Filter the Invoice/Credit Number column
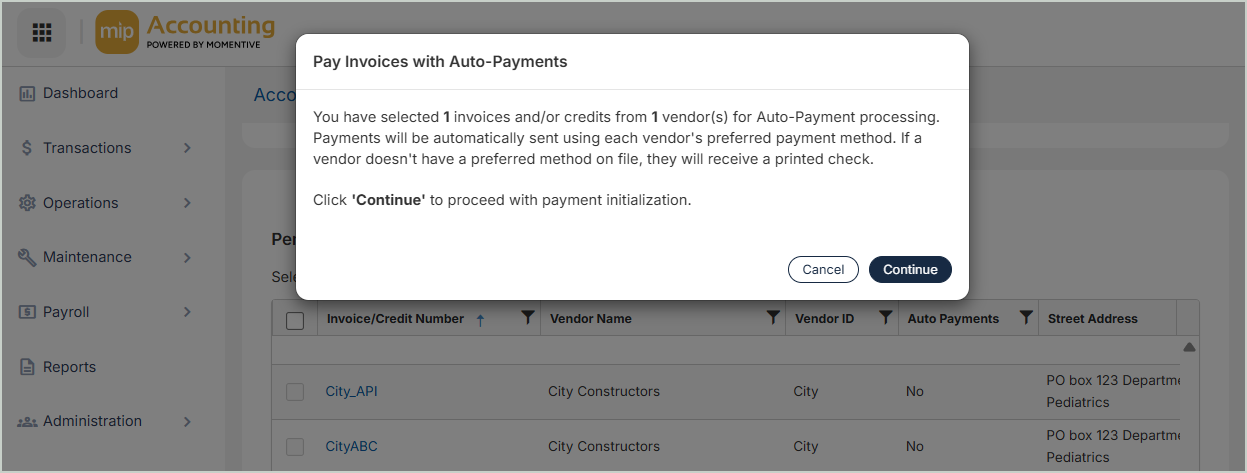1247x473 pixels. tap(528, 318)
